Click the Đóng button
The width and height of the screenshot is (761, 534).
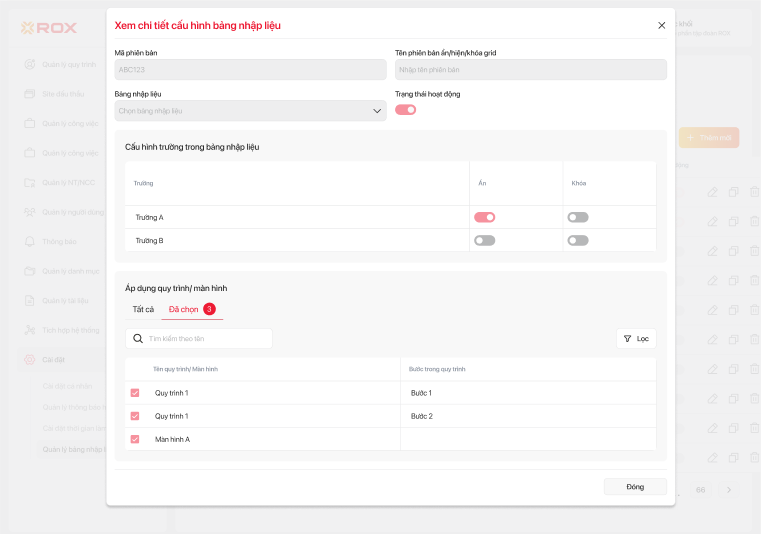pos(635,487)
